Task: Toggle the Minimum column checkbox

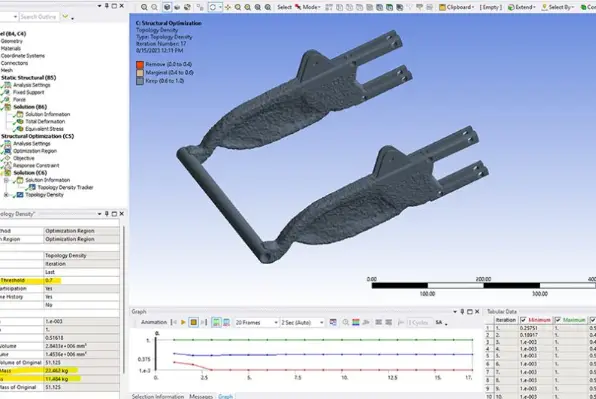Action: (523, 320)
